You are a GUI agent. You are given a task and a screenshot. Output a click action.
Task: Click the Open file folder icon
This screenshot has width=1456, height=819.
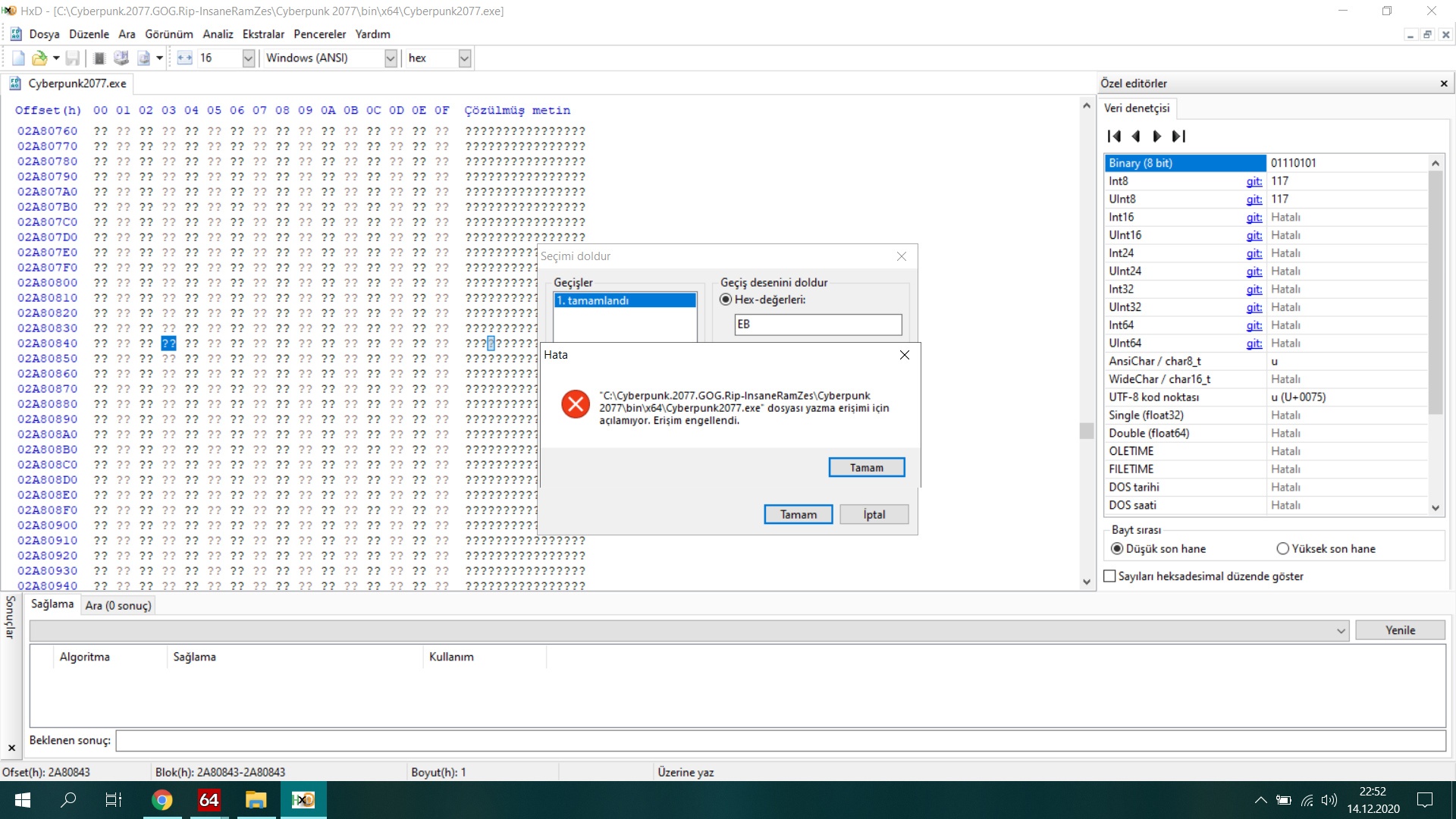(39, 58)
